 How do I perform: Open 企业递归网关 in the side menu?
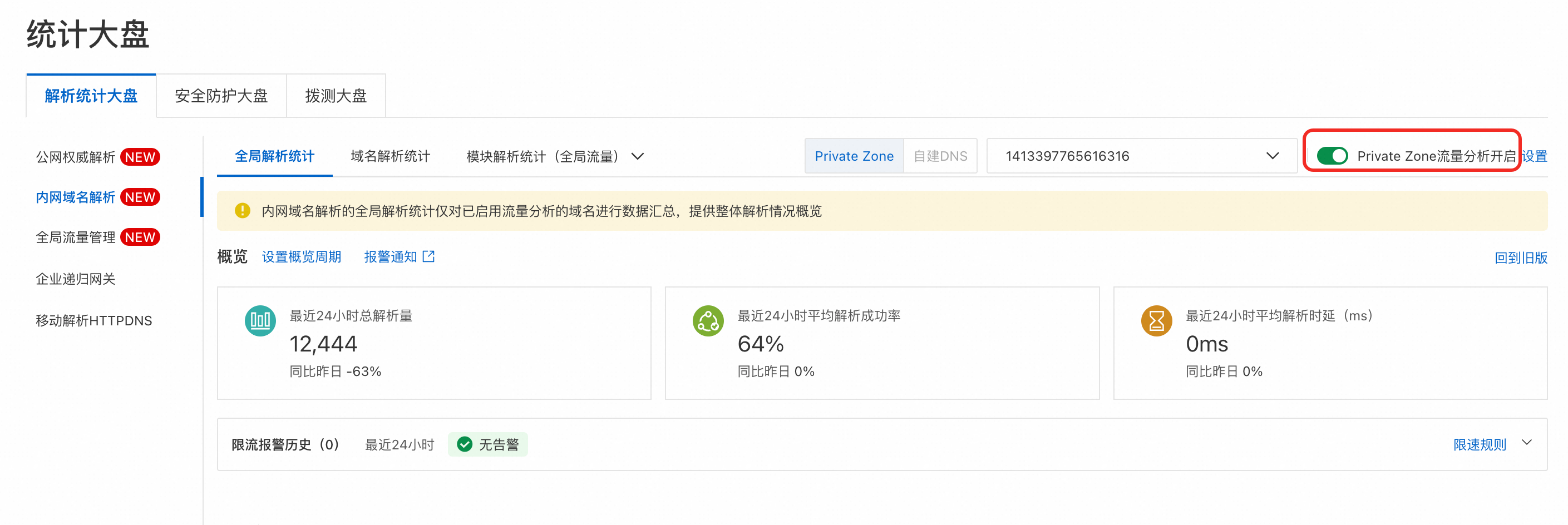click(76, 279)
